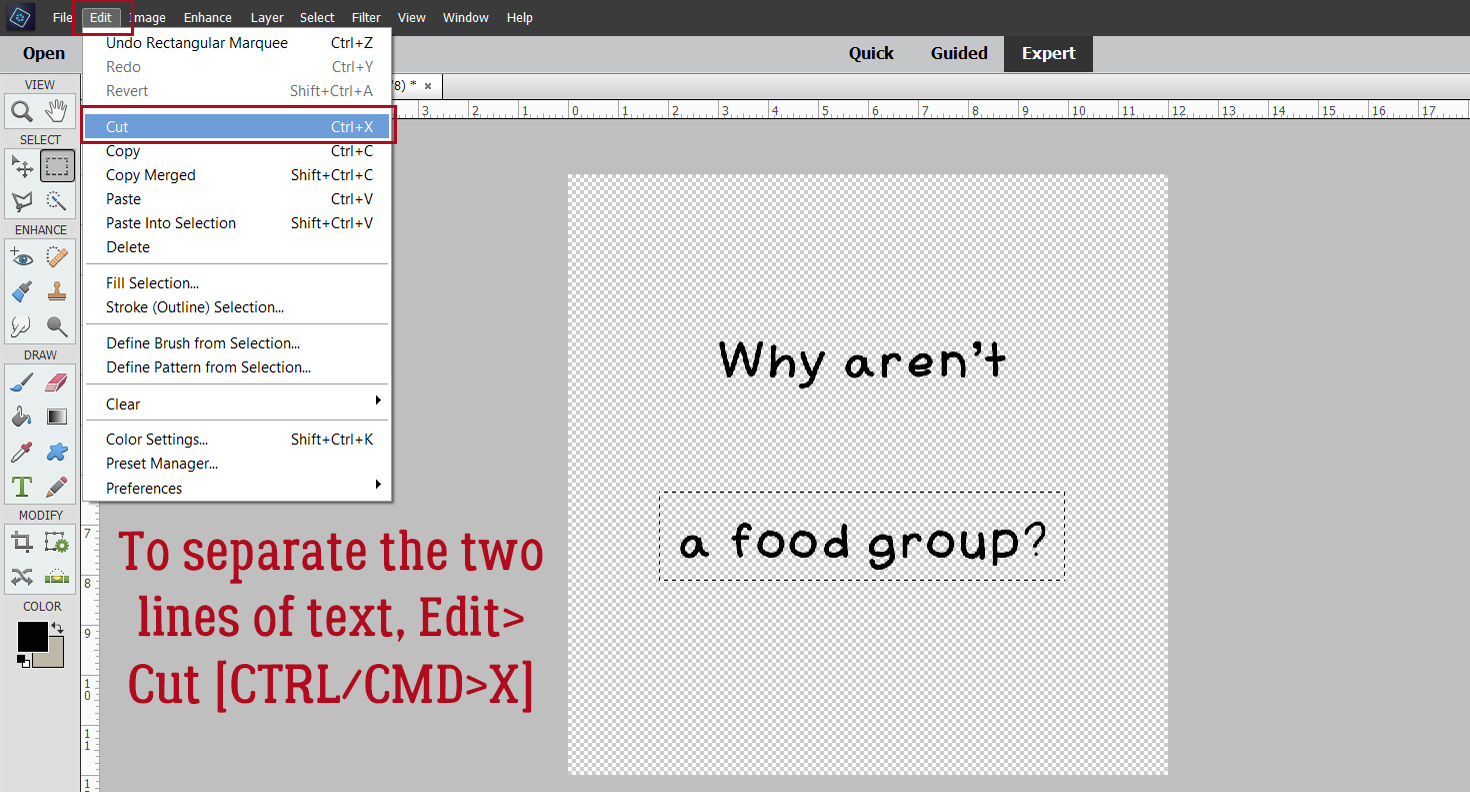The width and height of the screenshot is (1470, 792).
Task: Open the foreground color swatch
Action: [x=32, y=636]
